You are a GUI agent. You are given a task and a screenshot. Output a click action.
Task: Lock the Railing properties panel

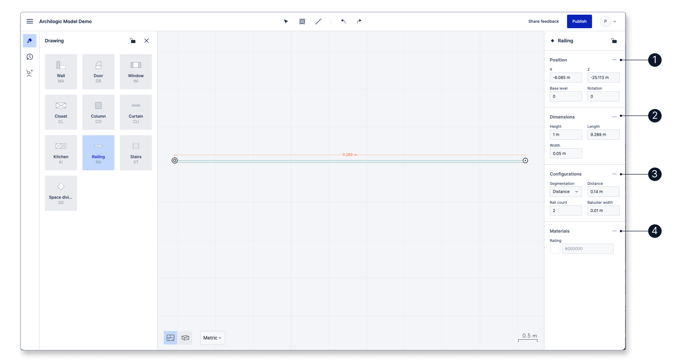coord(614,41)
